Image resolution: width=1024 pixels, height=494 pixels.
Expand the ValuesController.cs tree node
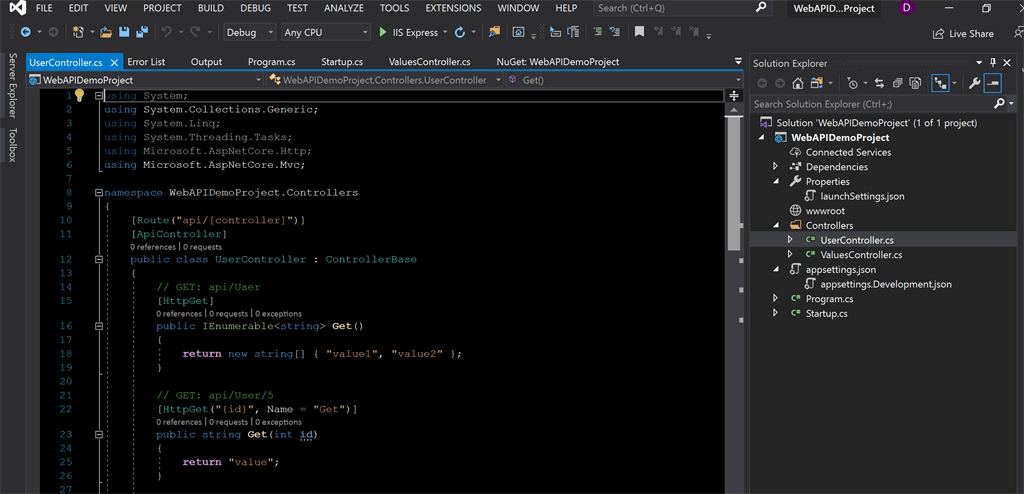point(790,255)
